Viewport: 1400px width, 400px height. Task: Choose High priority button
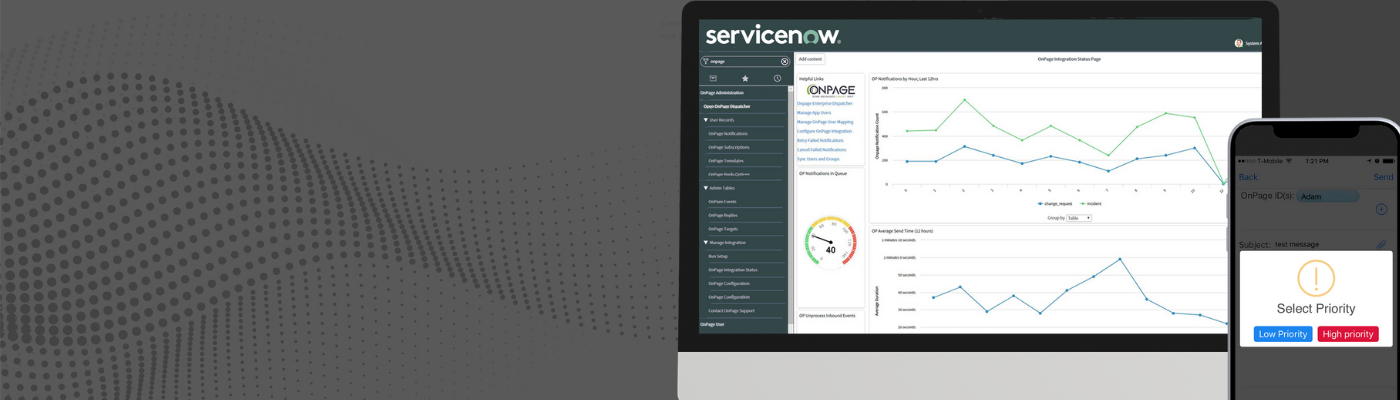(x=1347, y=334)
